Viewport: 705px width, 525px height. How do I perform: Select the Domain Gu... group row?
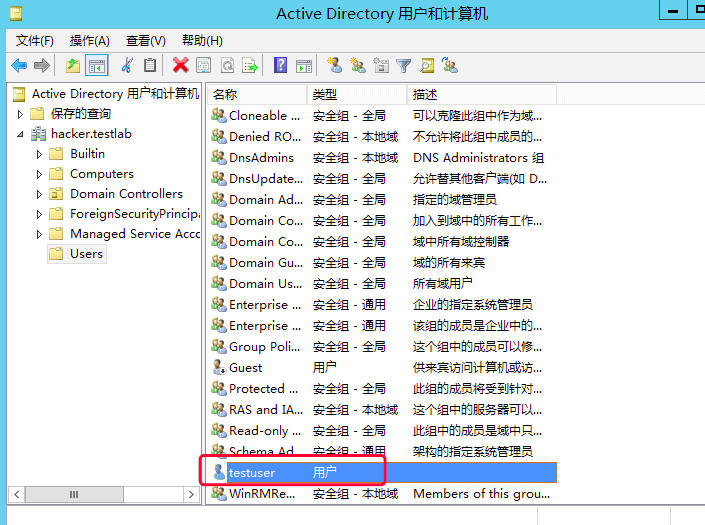pyautogui.click(x=384, y=262)
